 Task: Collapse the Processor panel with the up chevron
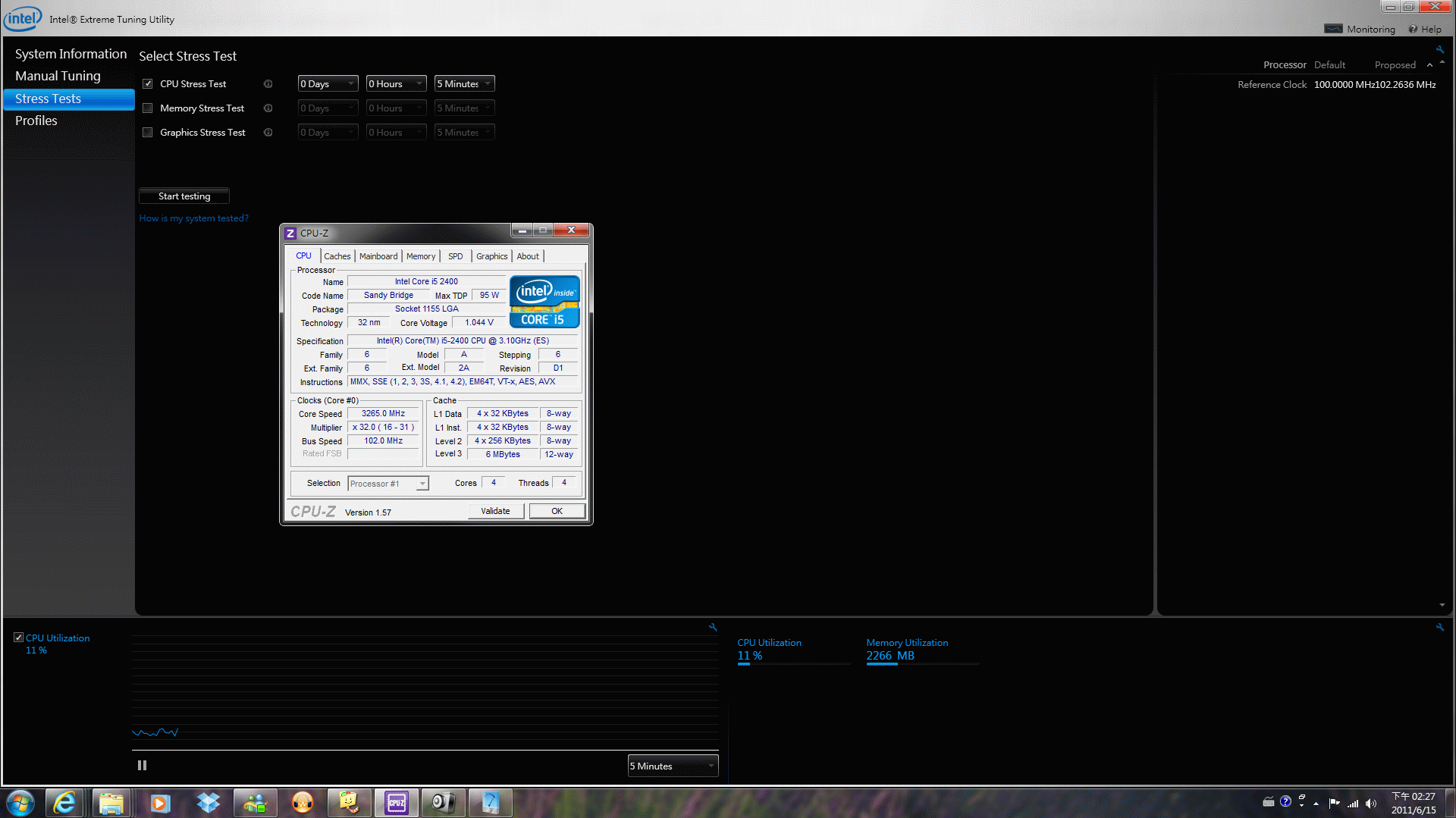click(x=1429, y=65)
